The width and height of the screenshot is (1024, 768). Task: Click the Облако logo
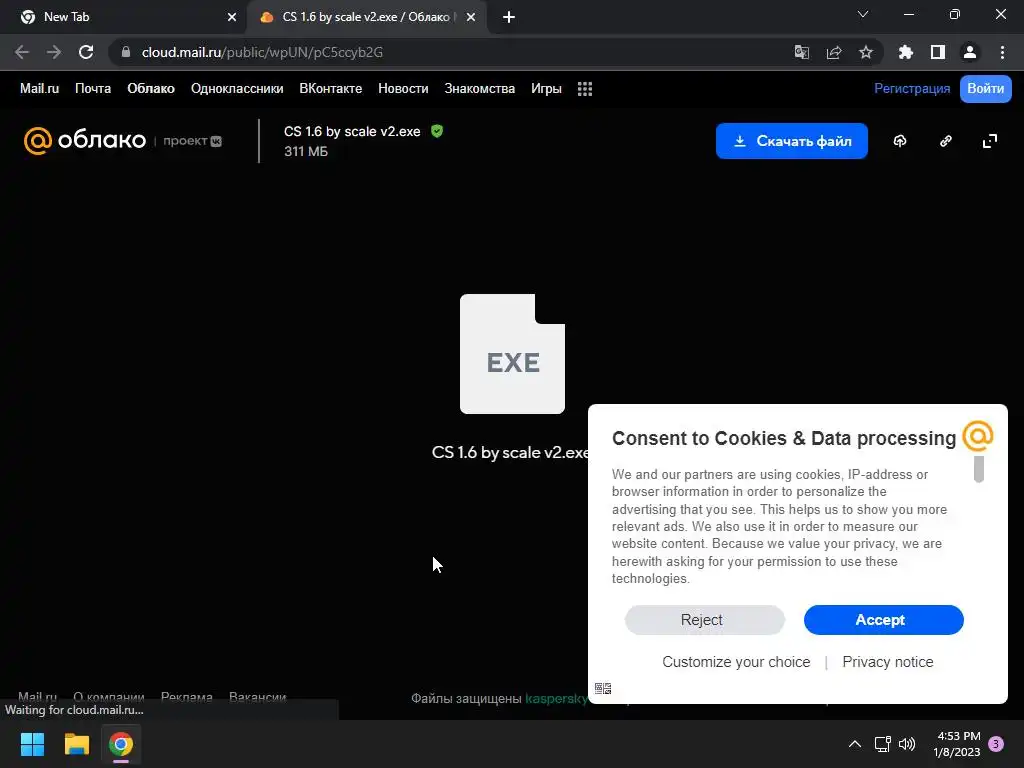pyautogui.click(x=85, y=140)
